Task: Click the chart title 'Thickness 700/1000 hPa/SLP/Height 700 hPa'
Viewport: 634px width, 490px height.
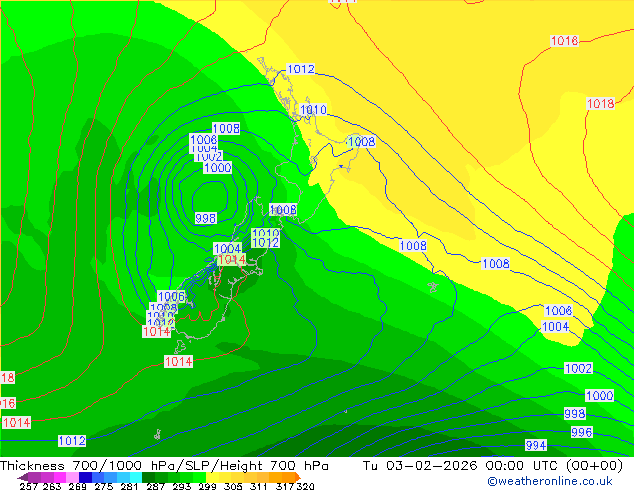Action: point(164,466)
